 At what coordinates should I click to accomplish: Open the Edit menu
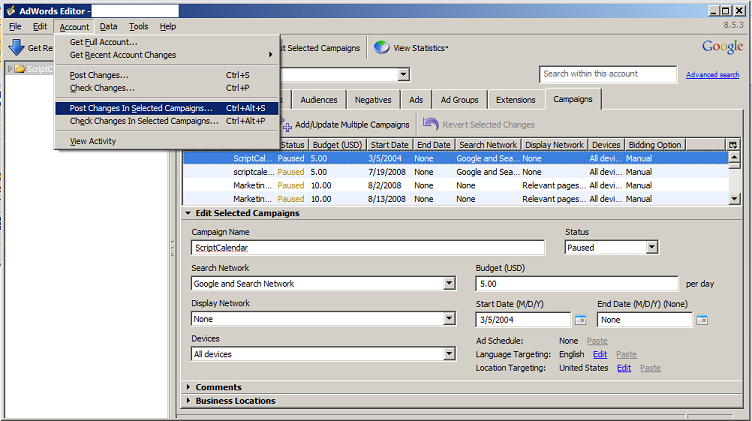(40, 26)
